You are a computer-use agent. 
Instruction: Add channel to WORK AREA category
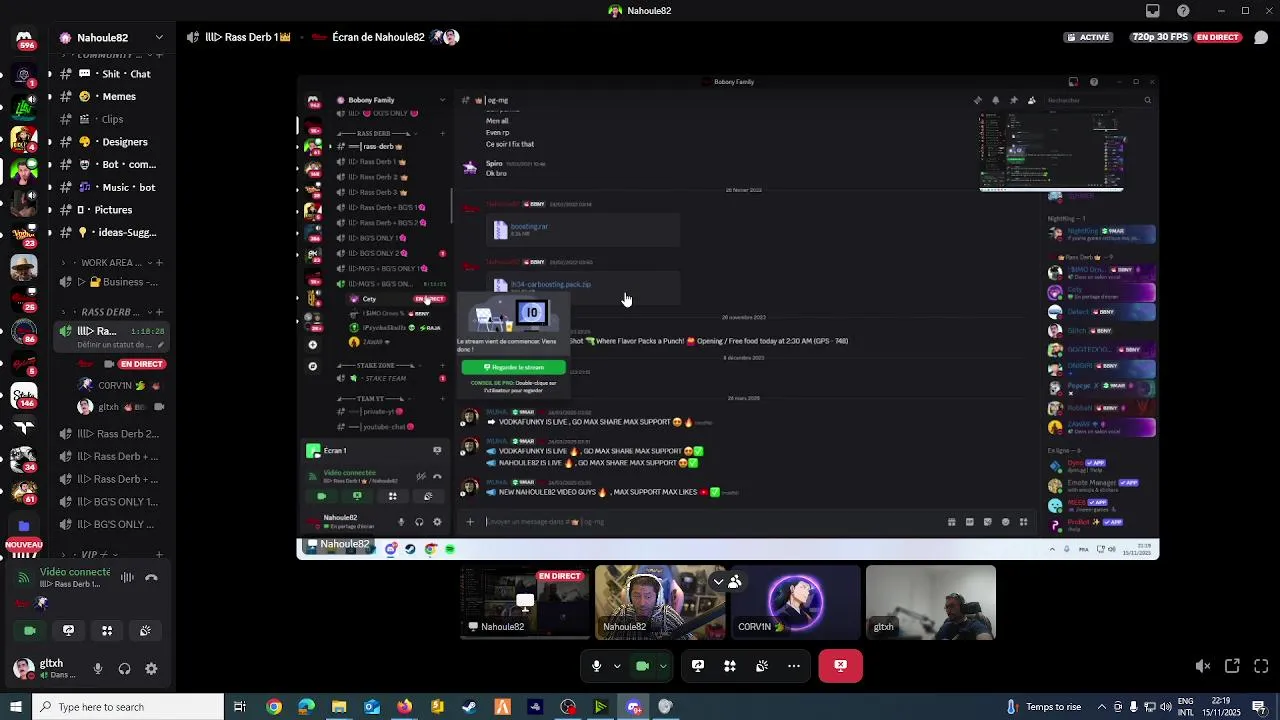[159, 263]
